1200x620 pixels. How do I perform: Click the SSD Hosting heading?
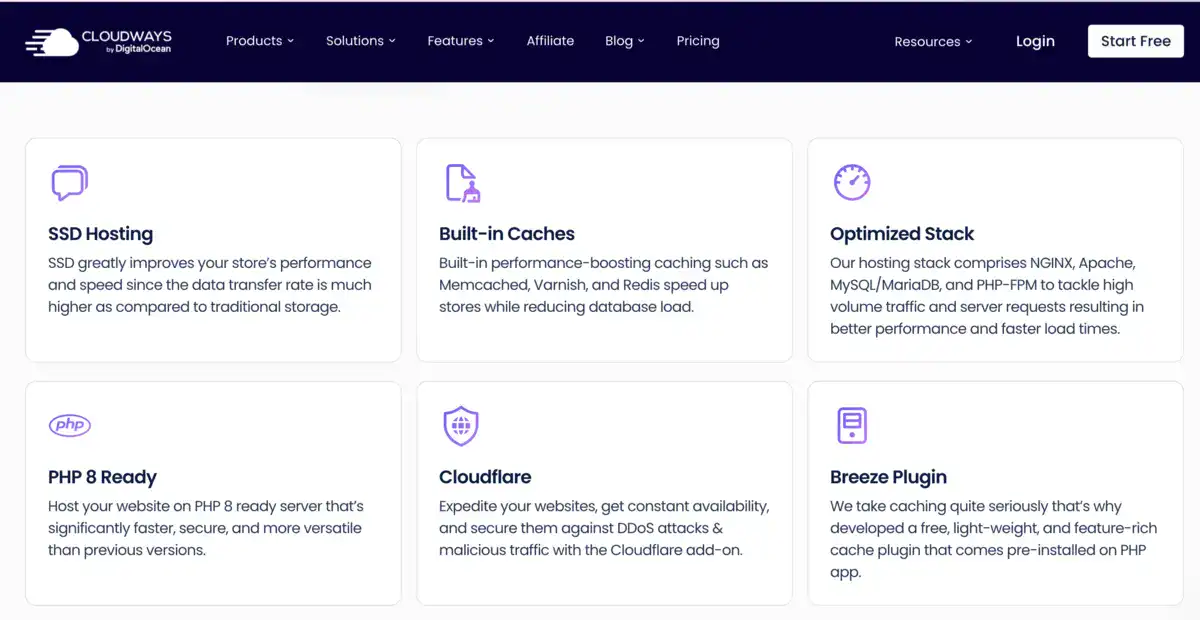(x=100, y=234)
